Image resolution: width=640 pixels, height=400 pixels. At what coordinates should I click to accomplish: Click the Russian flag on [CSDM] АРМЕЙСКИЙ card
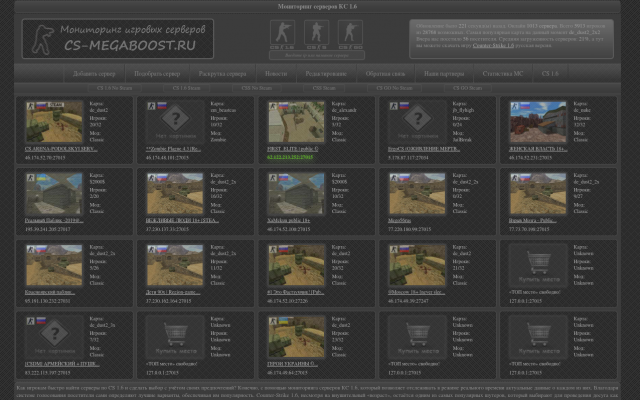click(41, 321)
